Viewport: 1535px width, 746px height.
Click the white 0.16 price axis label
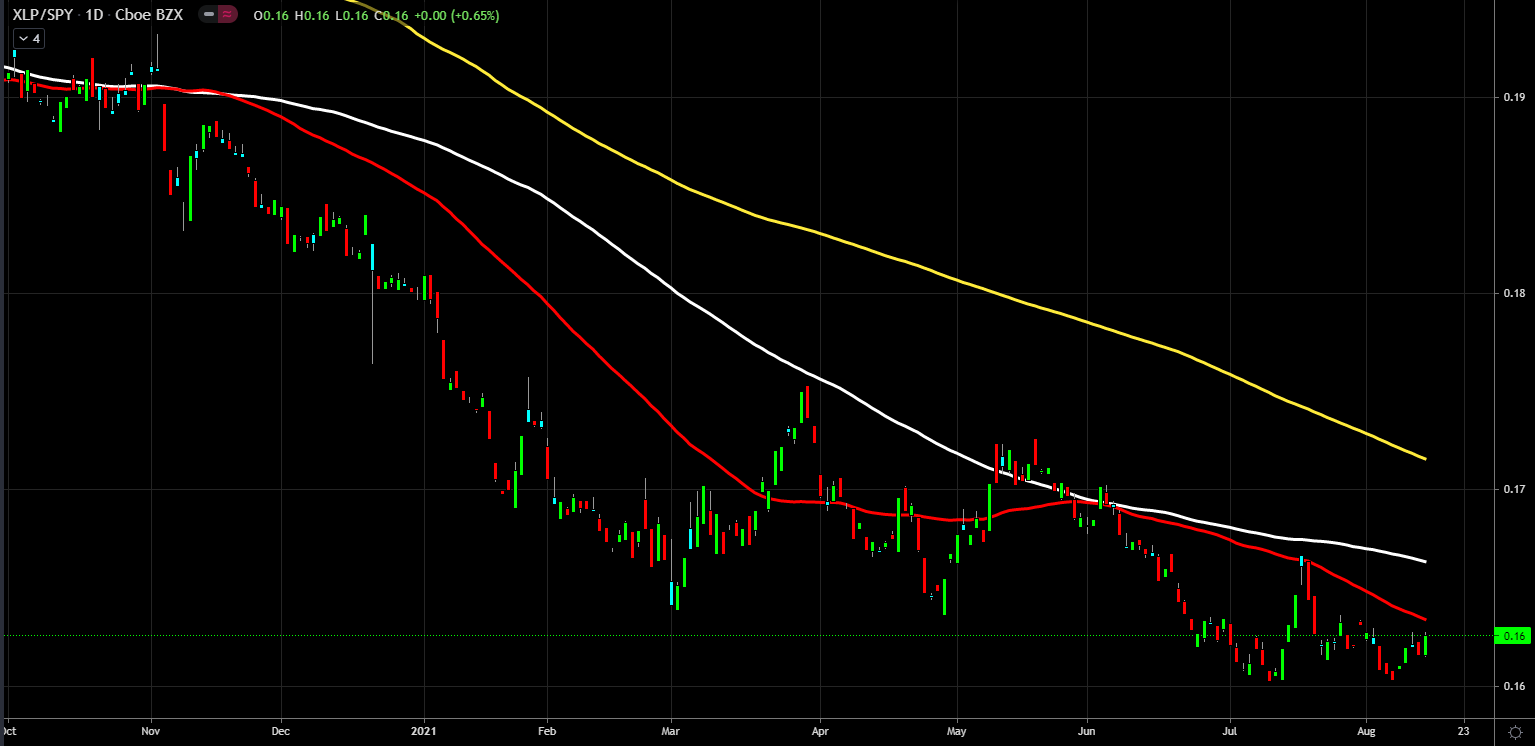pos(1513,686)
